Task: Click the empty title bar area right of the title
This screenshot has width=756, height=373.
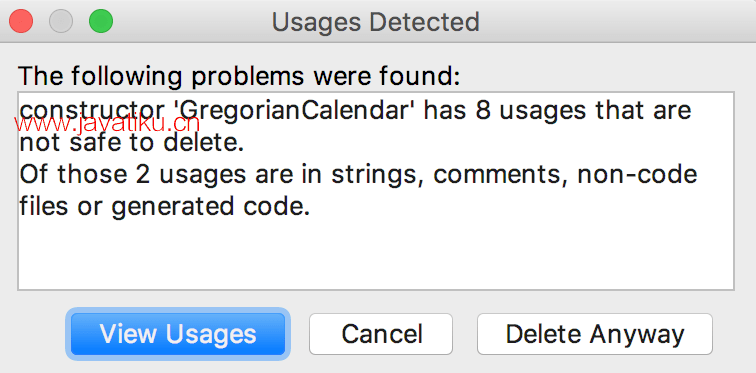Action: 617,22
